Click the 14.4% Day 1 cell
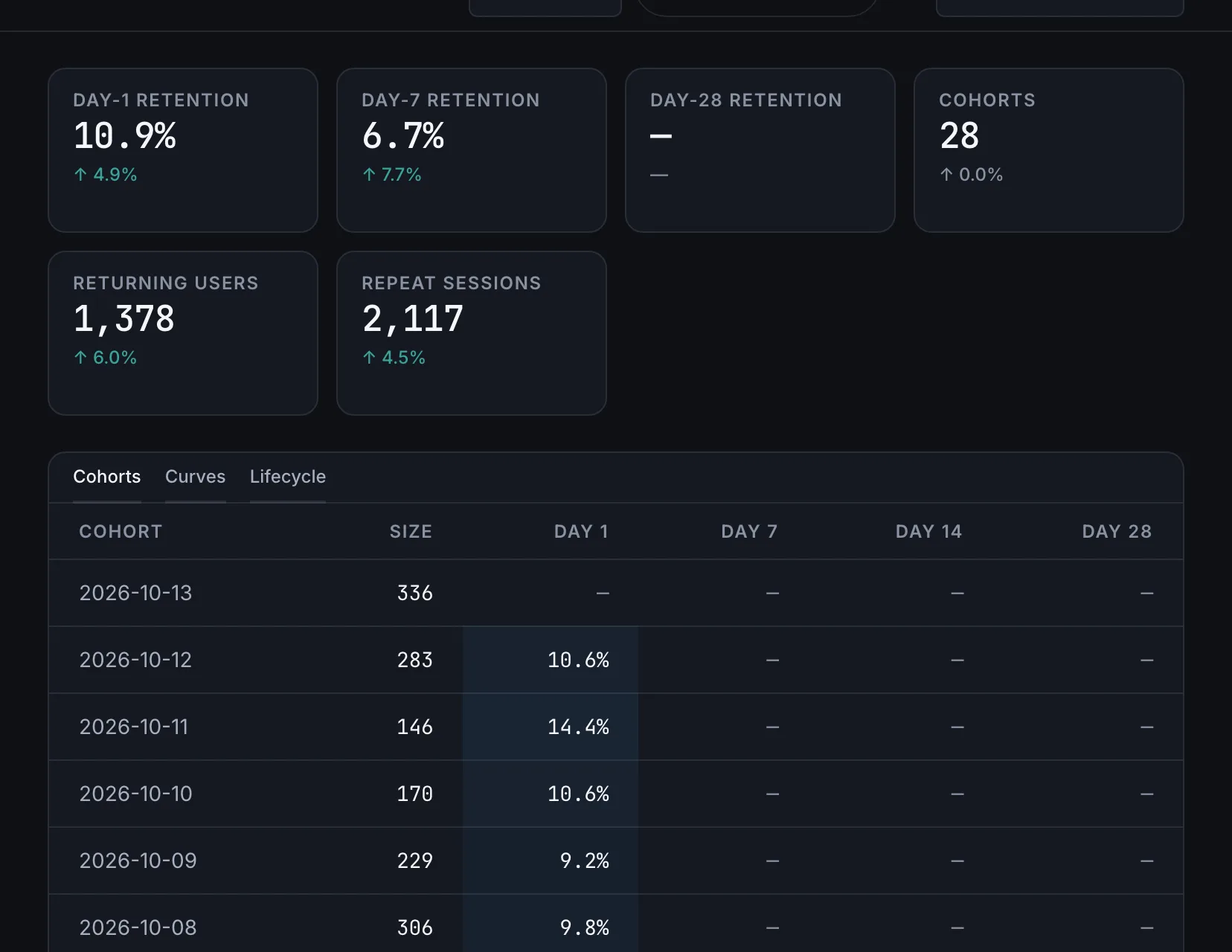1232x952 pixels. [551, 727]
